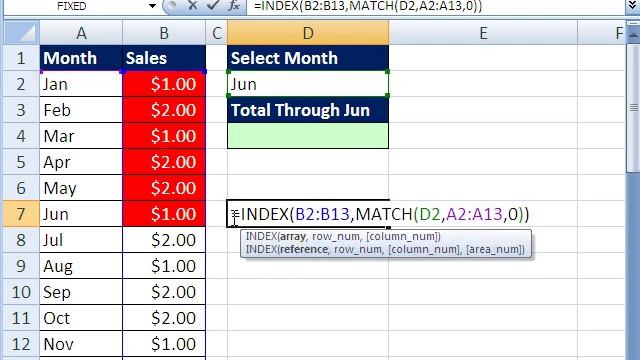Click the Jun cell in column A

click(x=81, y=214)
